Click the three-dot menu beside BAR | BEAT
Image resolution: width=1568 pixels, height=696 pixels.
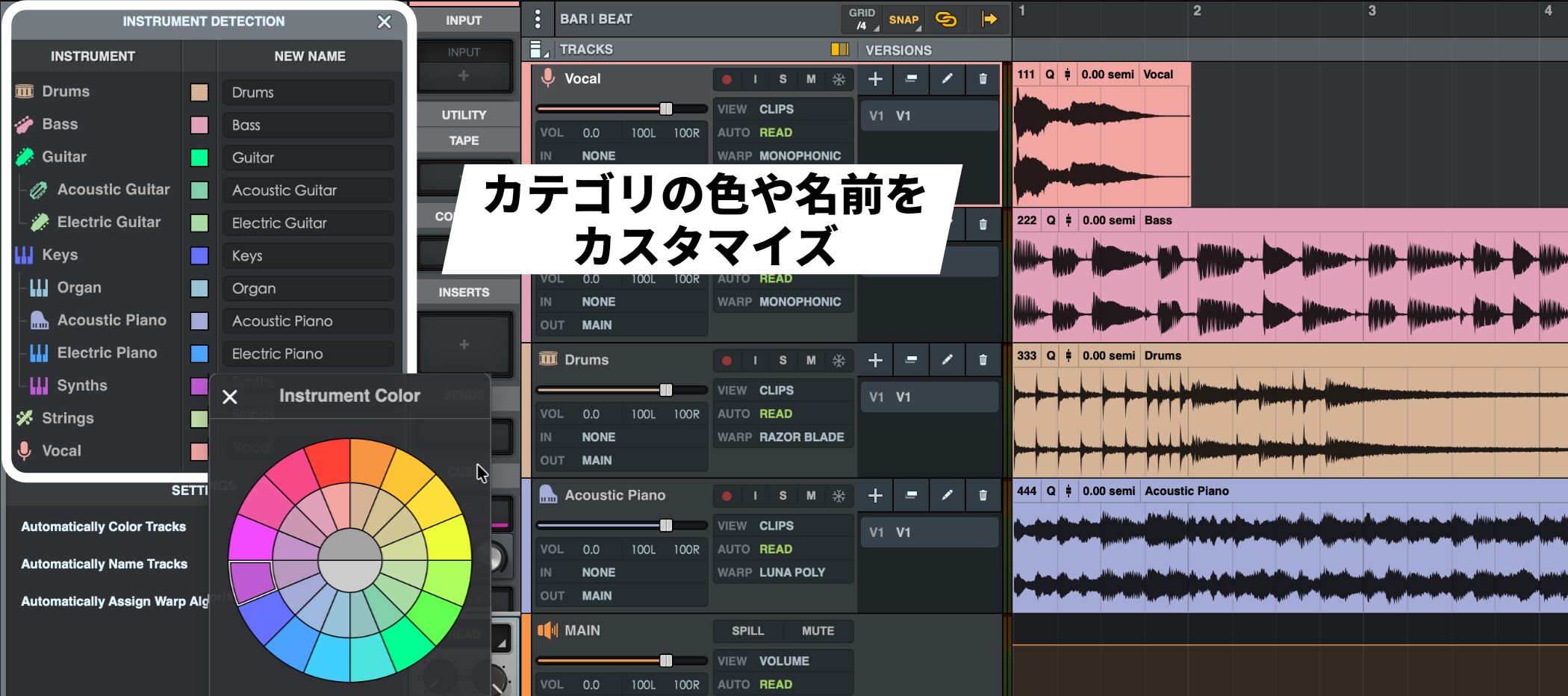click(x=538, y=19)
